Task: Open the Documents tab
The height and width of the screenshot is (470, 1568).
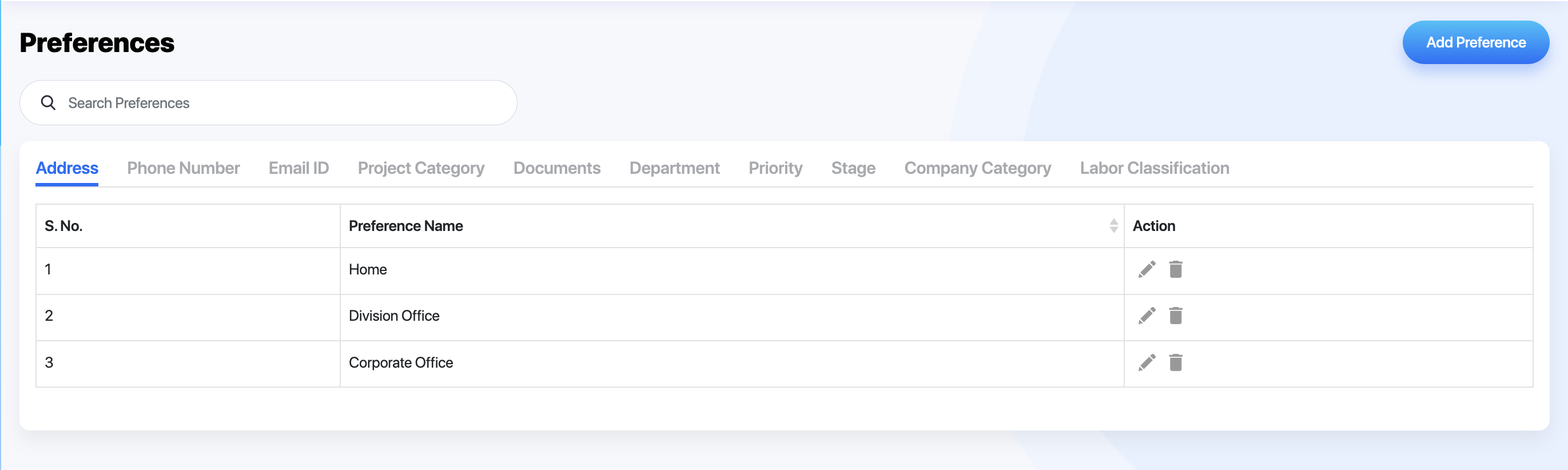Action: [557, 168]
